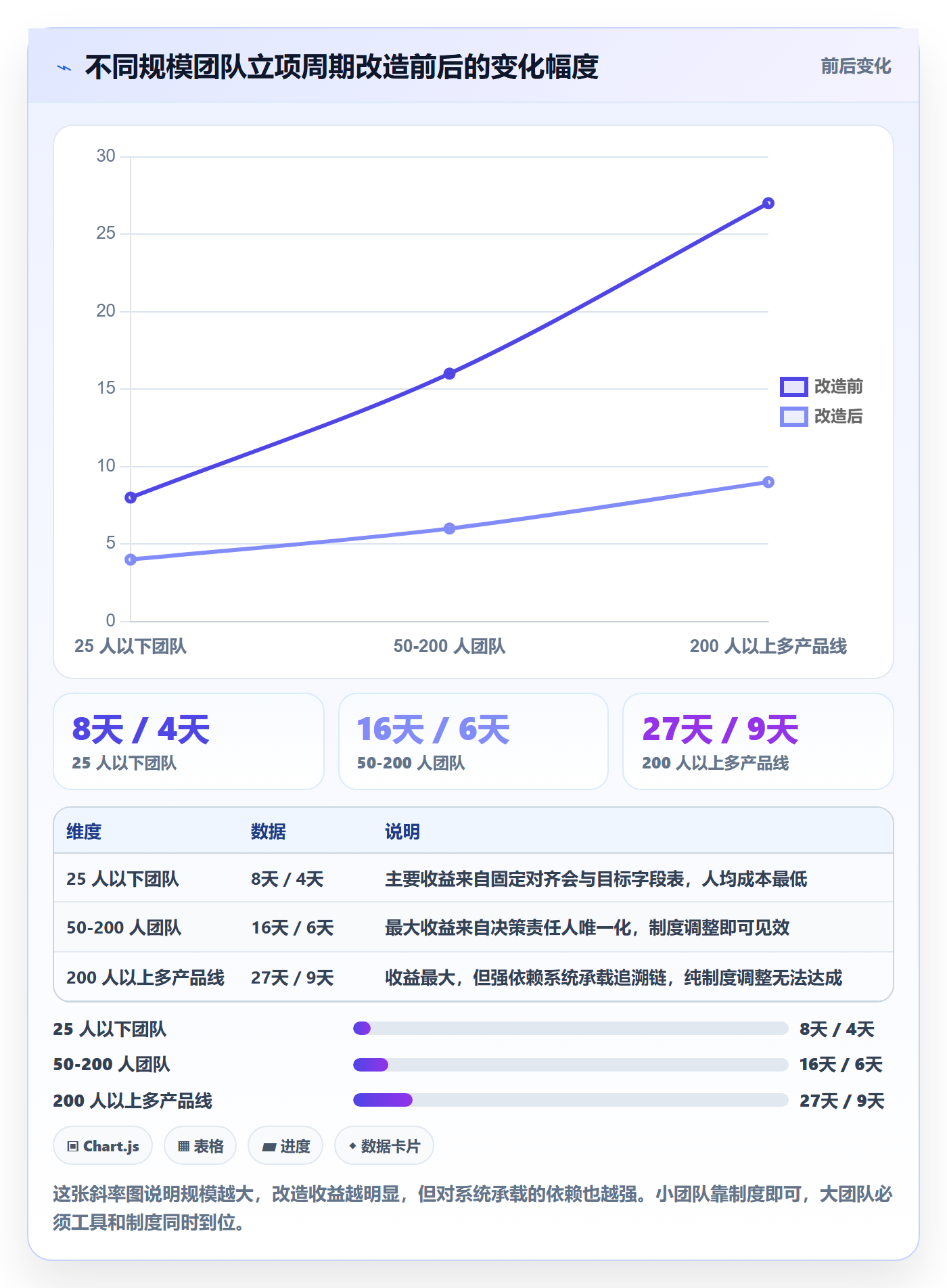Click the 27天 / 9天 value beside the progress bar

tap(842, 1101)
